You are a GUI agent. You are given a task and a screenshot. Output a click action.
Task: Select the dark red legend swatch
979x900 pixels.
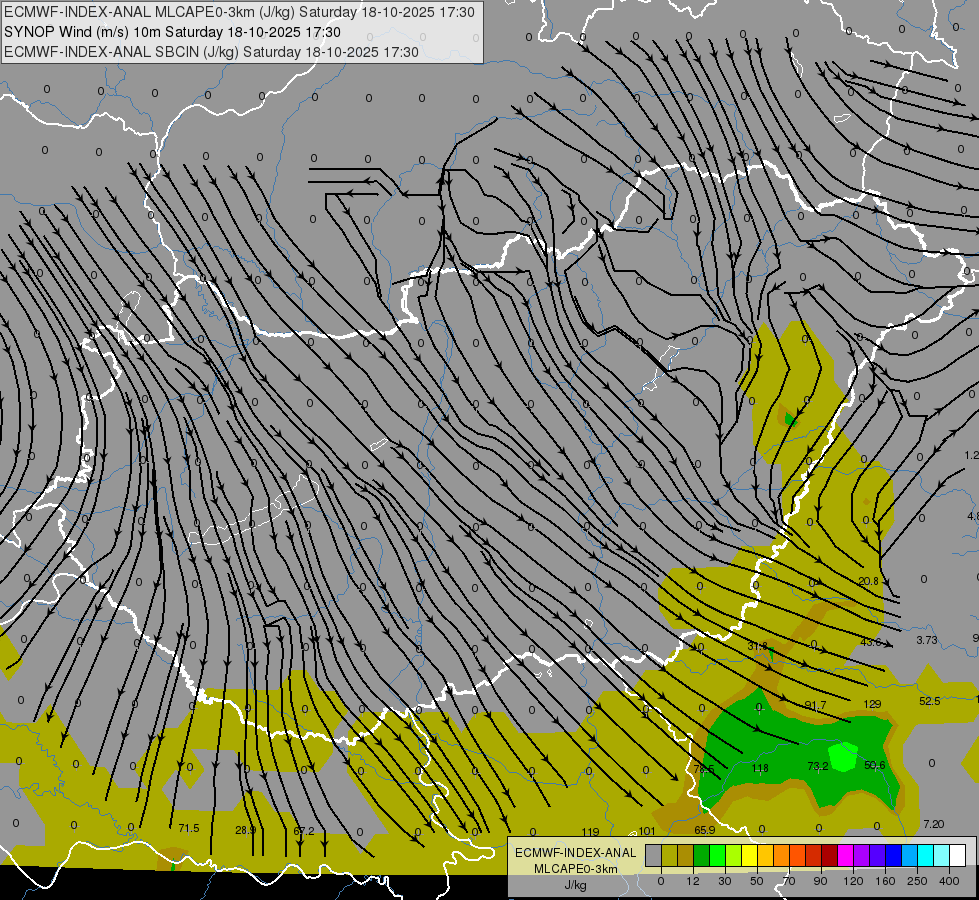[830, 856]
